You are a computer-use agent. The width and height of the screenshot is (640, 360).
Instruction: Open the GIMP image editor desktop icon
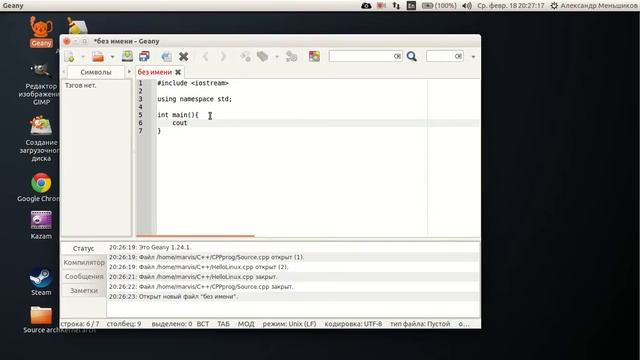41,84
